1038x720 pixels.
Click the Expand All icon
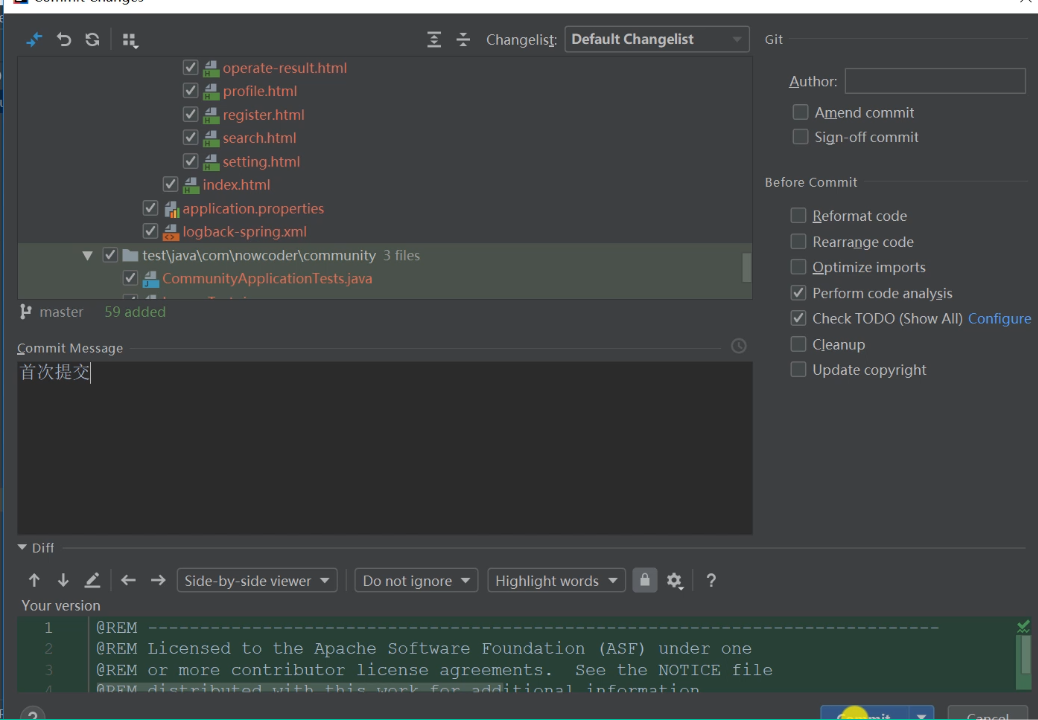[x=434, y=40]
